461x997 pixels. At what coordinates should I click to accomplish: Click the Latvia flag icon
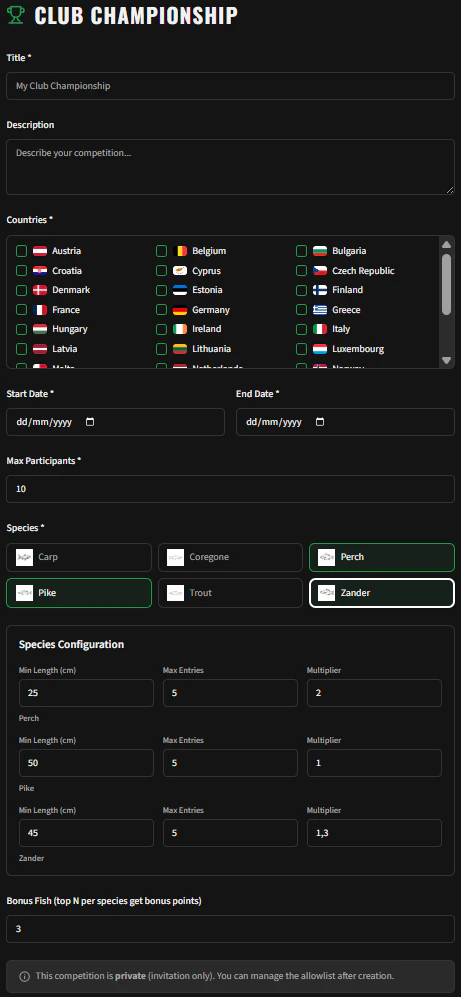pos(40,349)
